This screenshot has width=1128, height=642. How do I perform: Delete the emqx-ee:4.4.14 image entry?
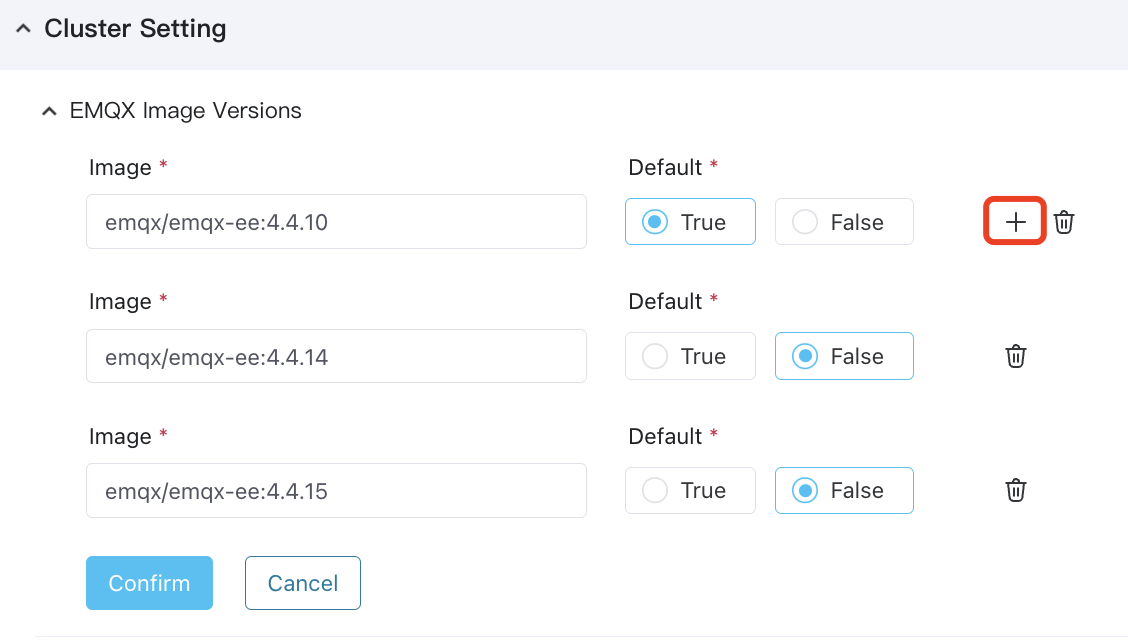click(x=1015, y=356)
